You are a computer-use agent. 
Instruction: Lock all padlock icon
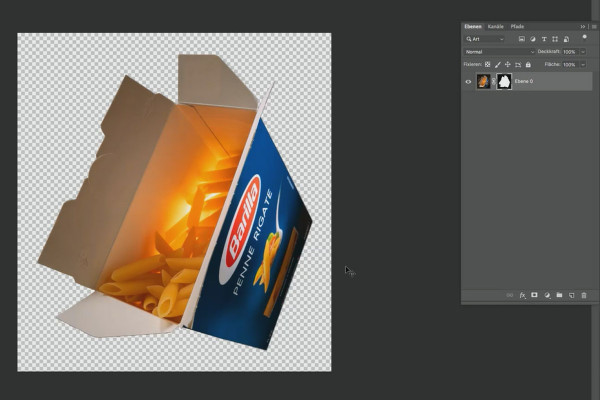[x=528, y=65]
